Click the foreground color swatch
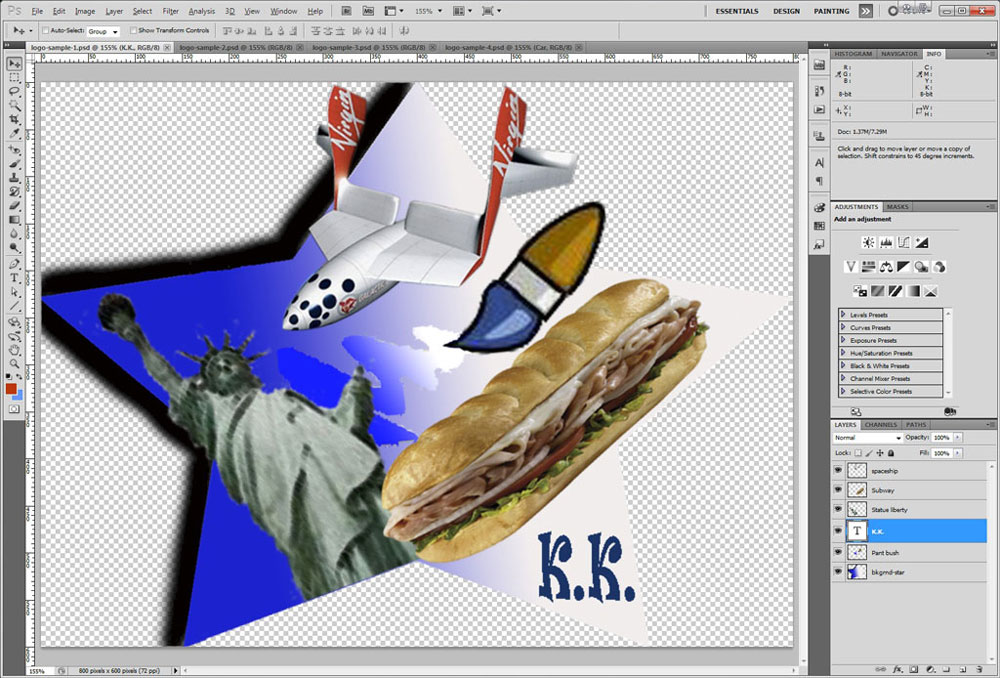Viewport: 1000px width, 678px height. (x=11, y=388)
